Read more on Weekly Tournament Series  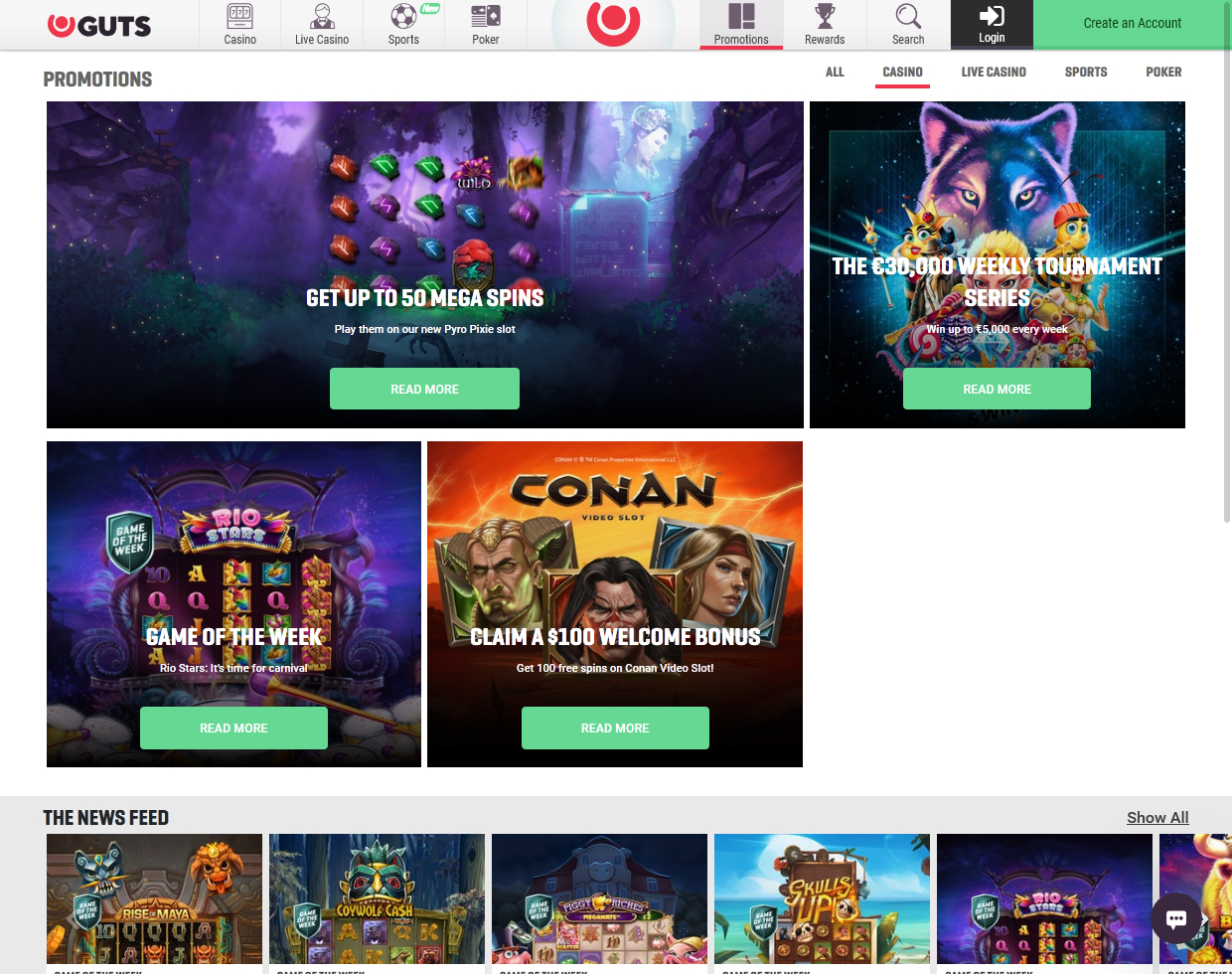coord(997,389)
